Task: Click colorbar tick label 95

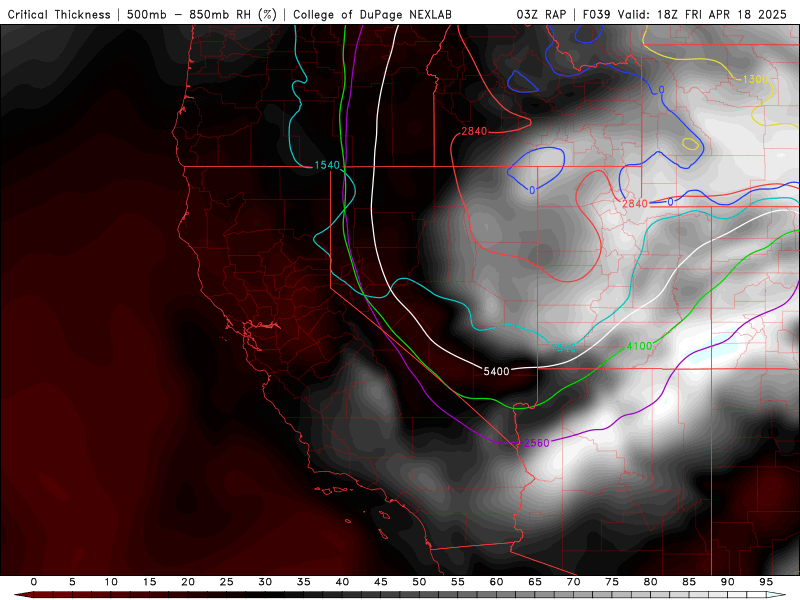Action: (766, 582)
